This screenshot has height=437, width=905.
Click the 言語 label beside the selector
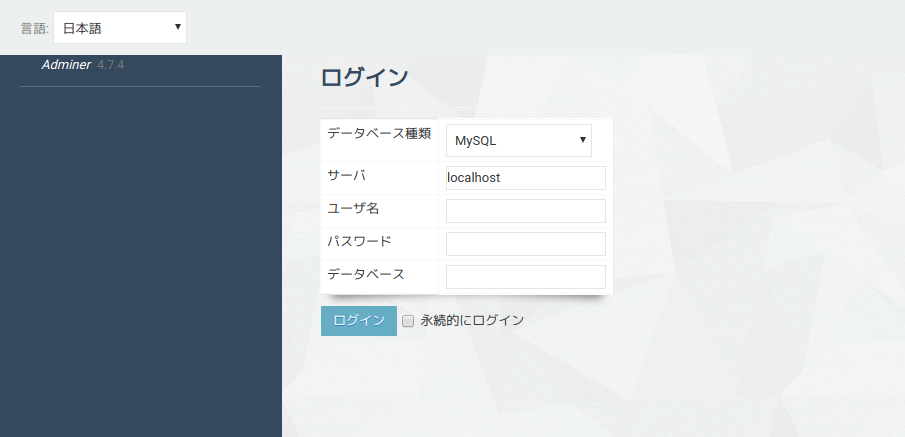click(x=34, y=29)
